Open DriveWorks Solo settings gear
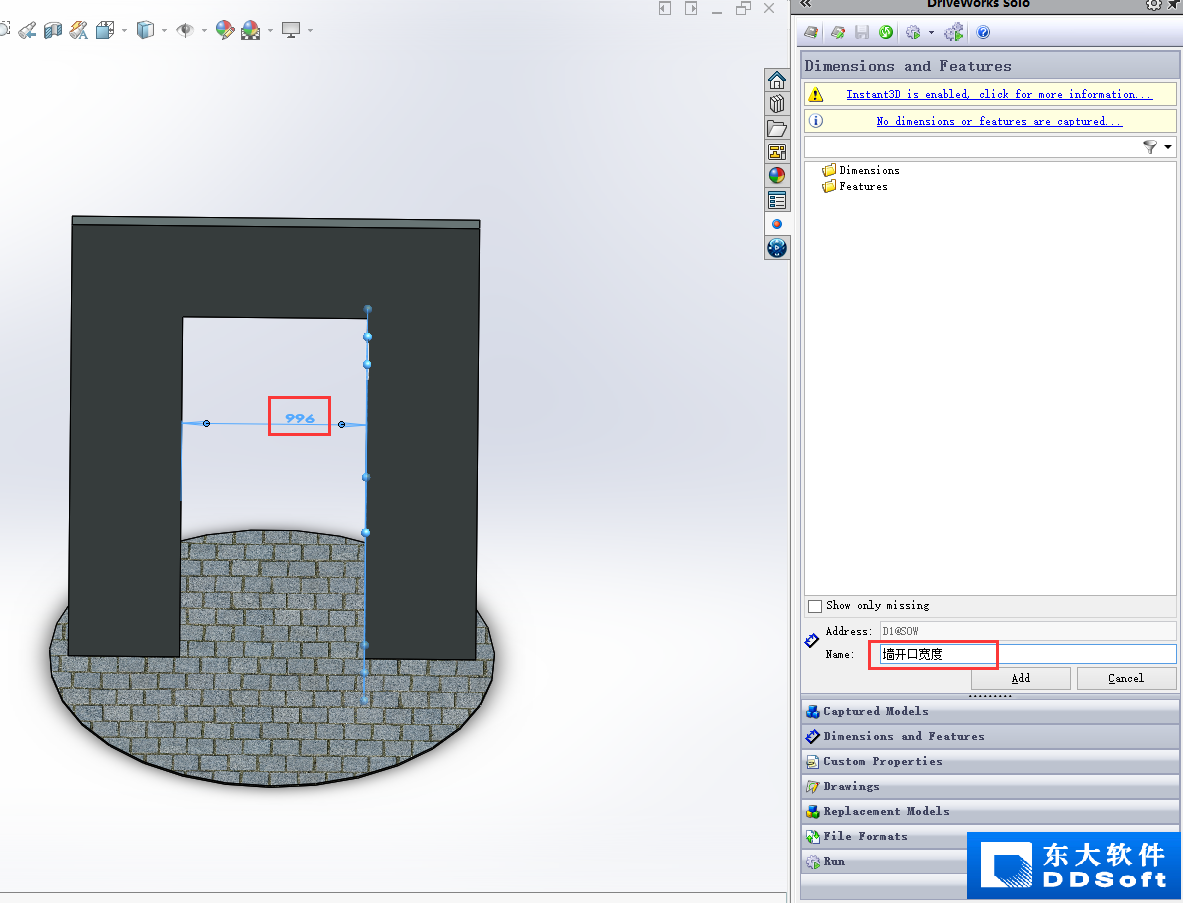Viewport: 1183px width, 903px height. tap(1153, 5)
